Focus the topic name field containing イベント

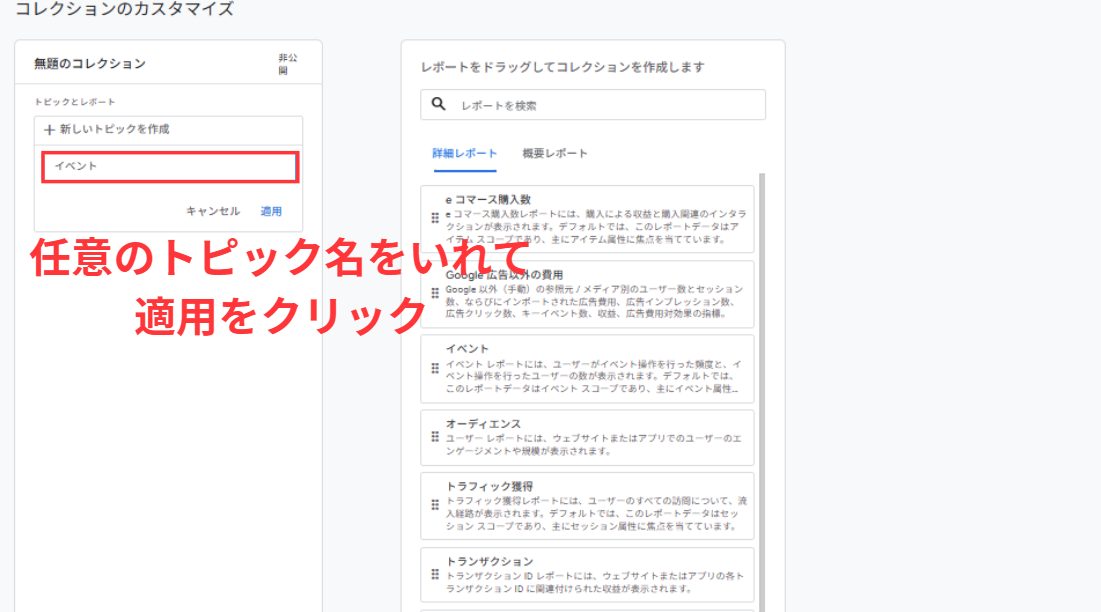point(170,167)
